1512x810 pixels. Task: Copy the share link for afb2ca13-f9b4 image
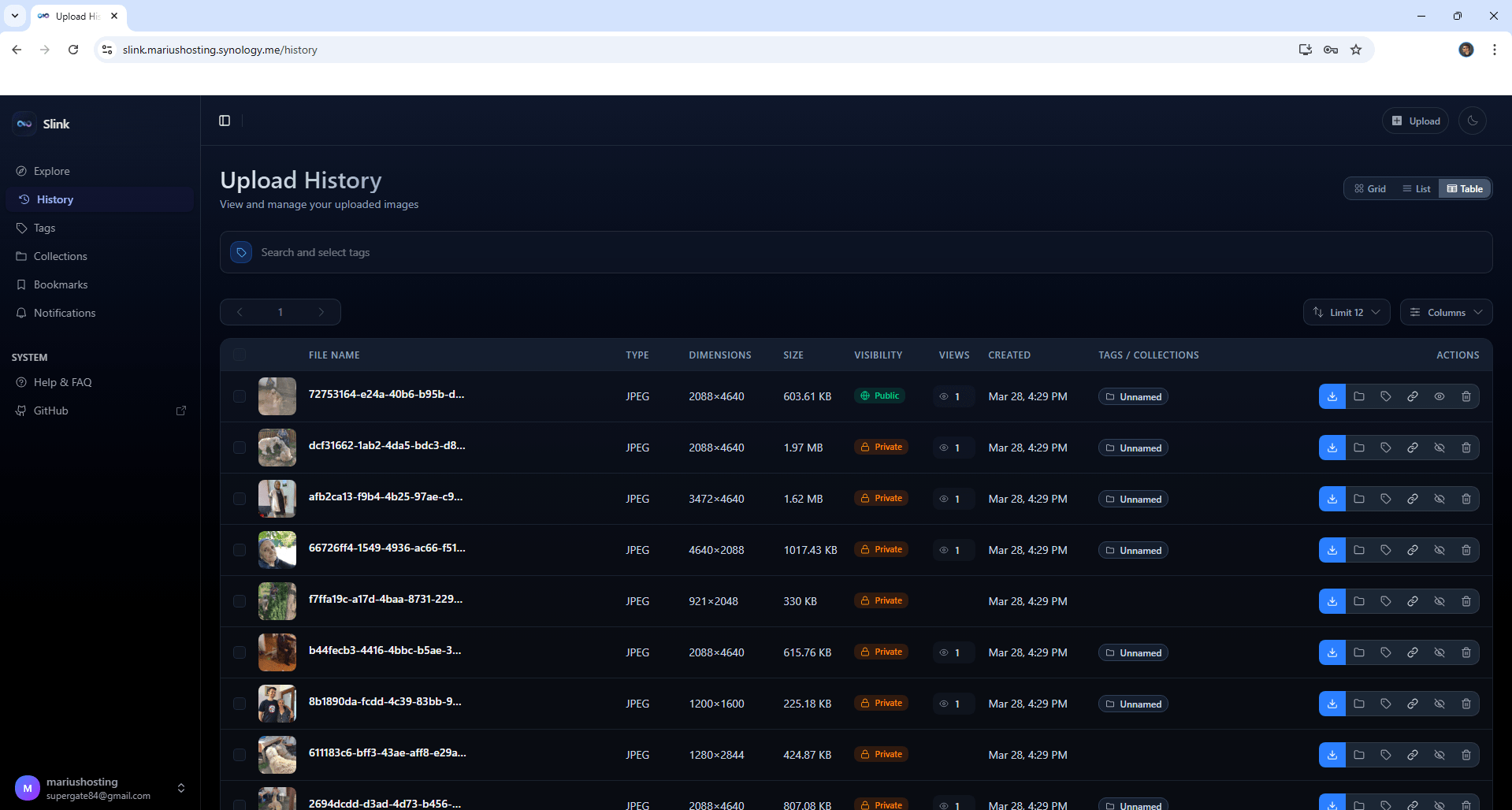(1413, 498)
